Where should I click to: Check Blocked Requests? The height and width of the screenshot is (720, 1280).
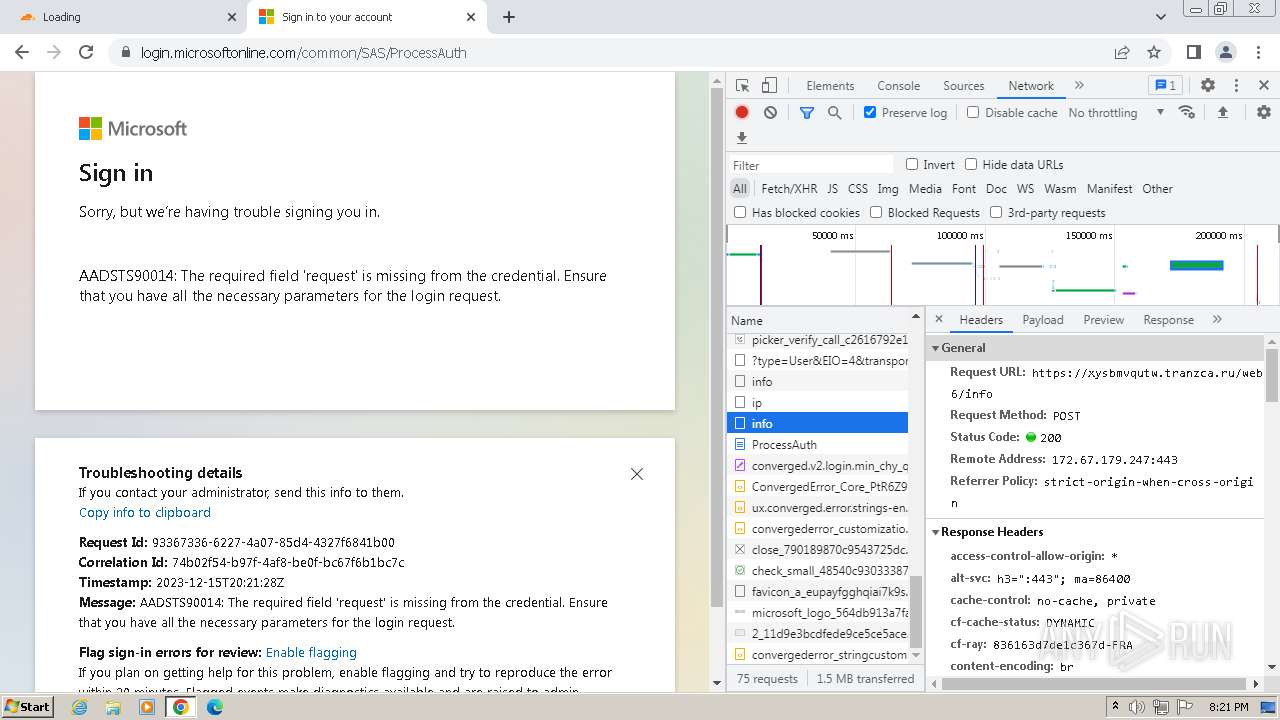(x=876, y=212)
